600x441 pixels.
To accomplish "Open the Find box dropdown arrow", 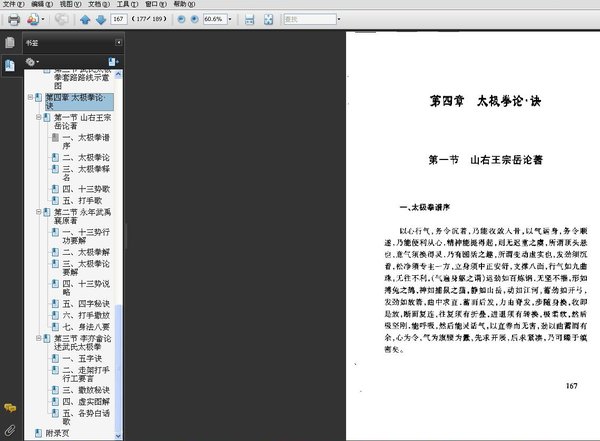I will [339, 19].
